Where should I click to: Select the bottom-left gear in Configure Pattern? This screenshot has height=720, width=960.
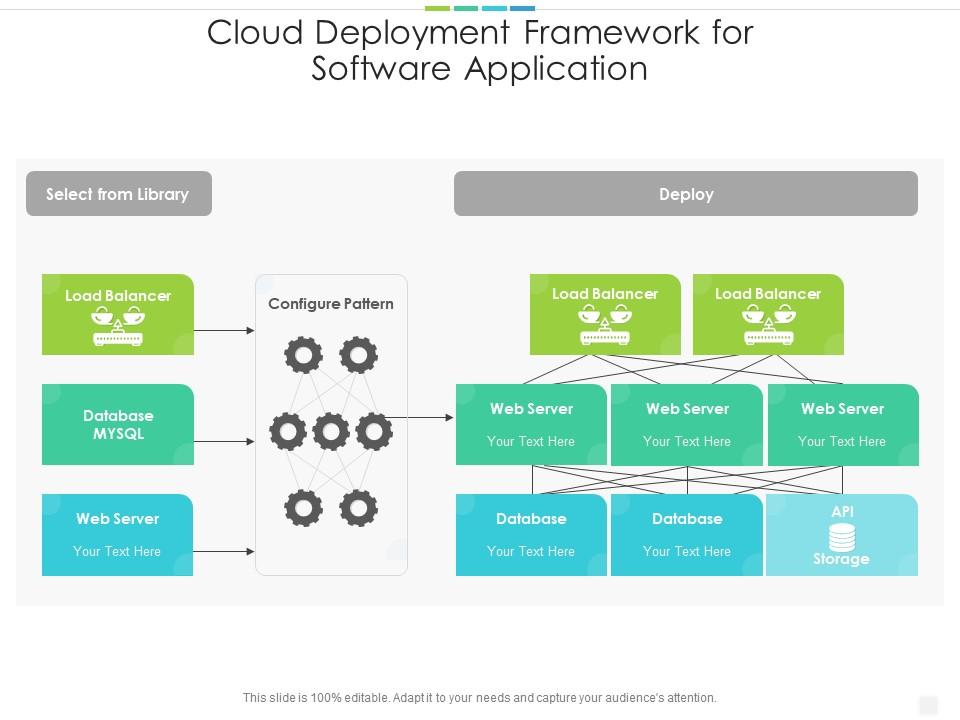(x=303, y=509)
